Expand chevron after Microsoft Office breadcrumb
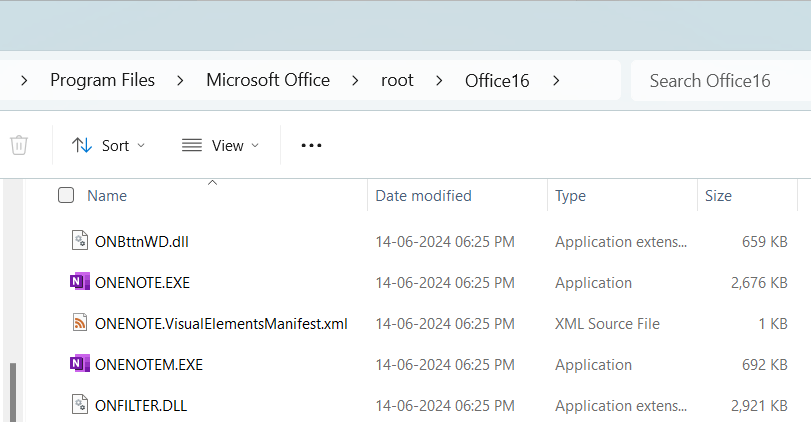 (355, 81)
